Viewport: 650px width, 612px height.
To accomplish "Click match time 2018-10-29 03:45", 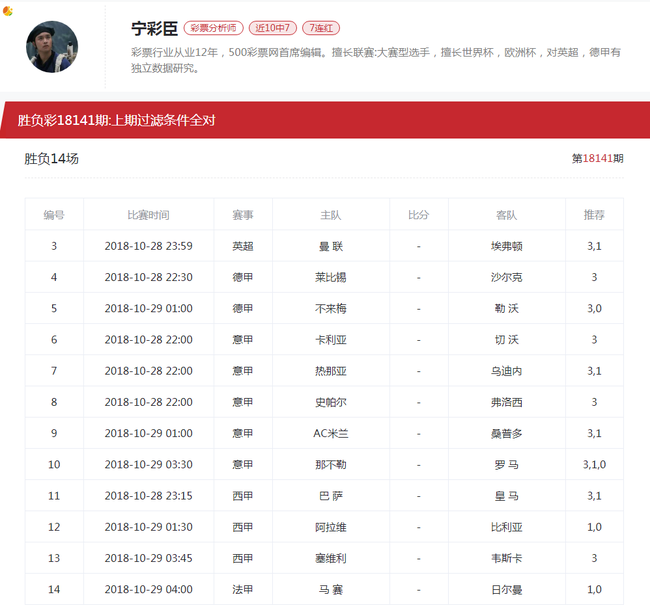I will [x=148, y=559].
